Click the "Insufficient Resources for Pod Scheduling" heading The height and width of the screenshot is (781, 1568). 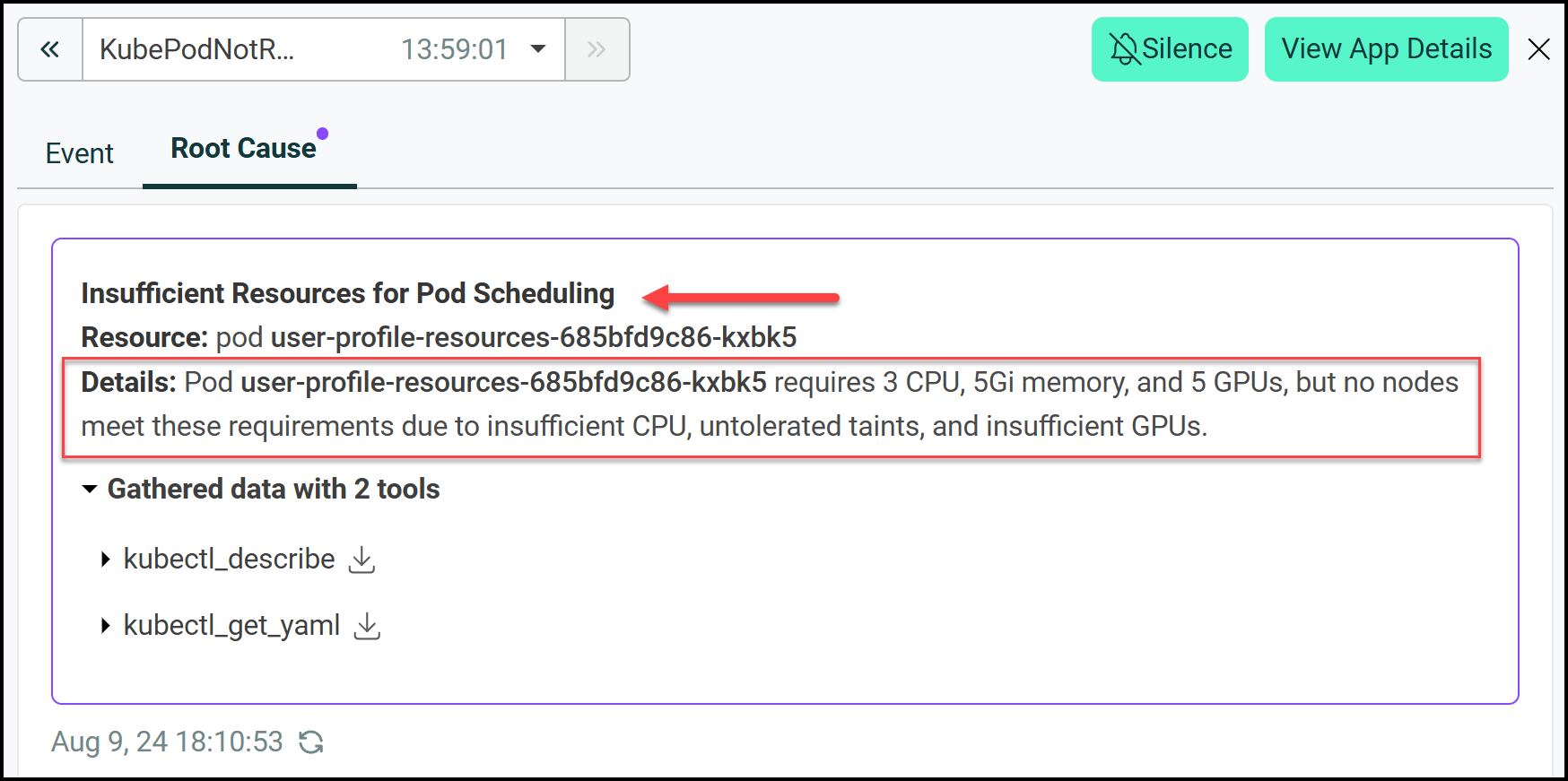coord(348,294)
